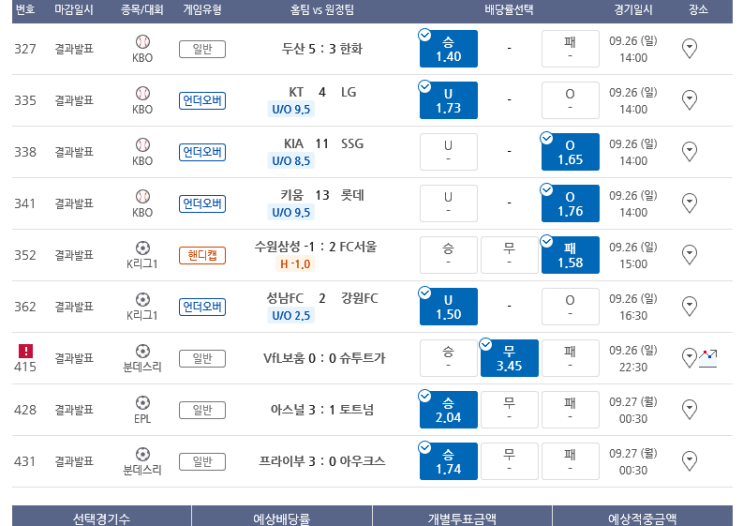This screenshot has width=743, height=526.
Task: Click KBO baseball icon in row 338
Action: click(x=143, y=145)
